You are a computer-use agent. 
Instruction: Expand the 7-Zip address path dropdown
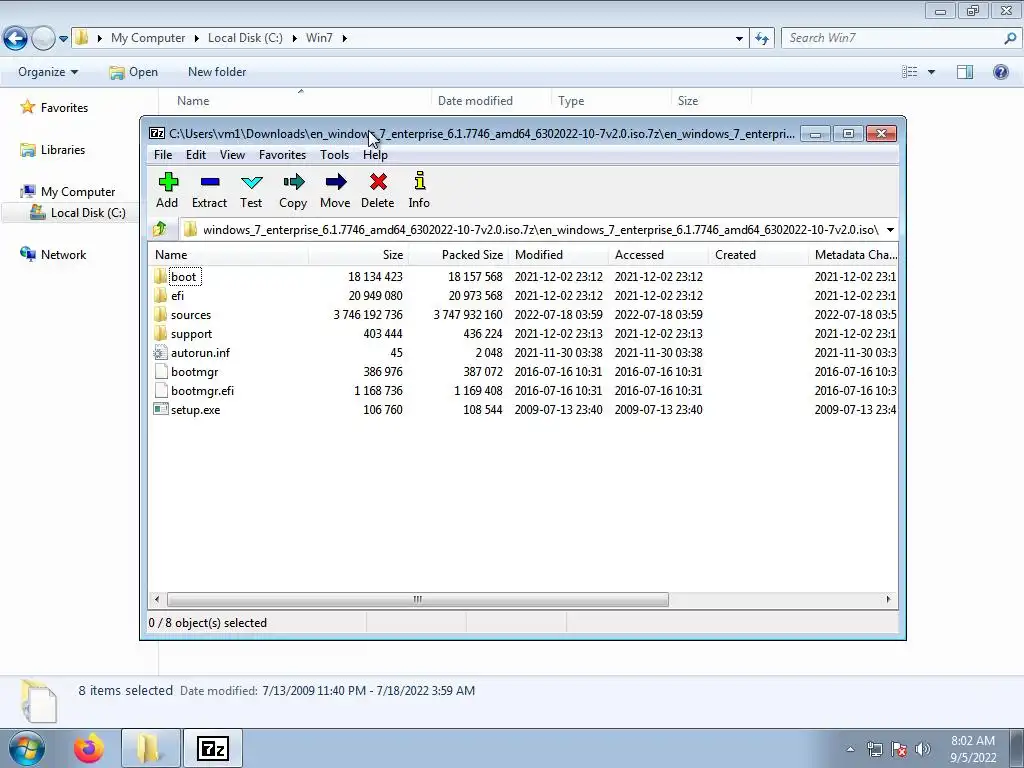pyautogui.click(x=890, y=230)
